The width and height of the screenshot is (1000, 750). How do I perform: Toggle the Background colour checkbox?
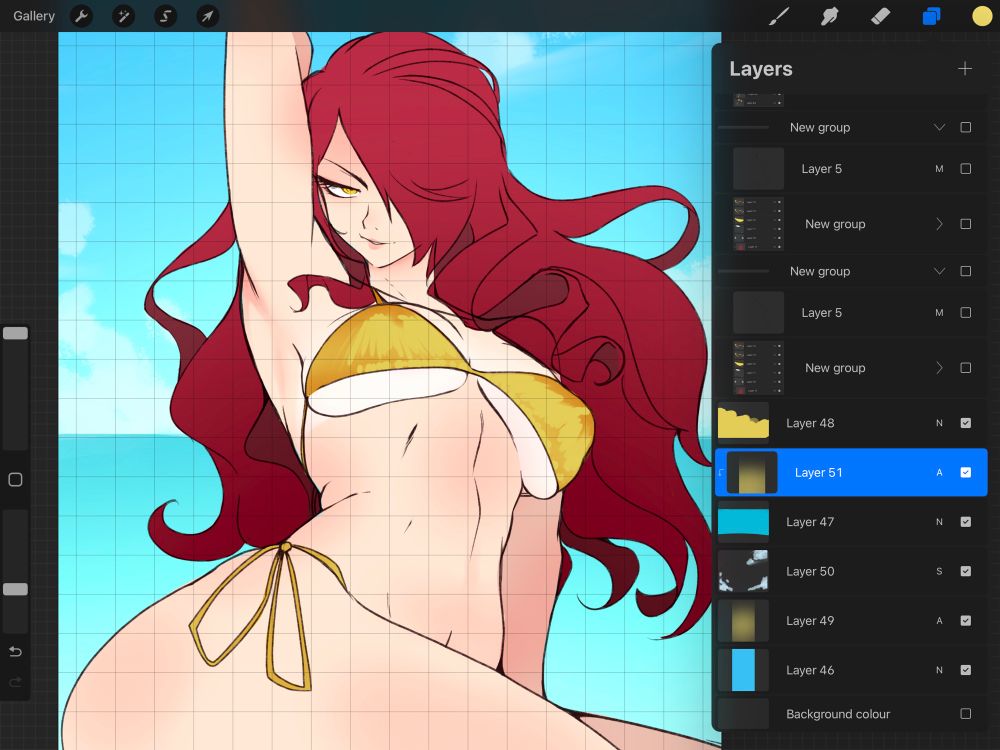click(966, 714)
